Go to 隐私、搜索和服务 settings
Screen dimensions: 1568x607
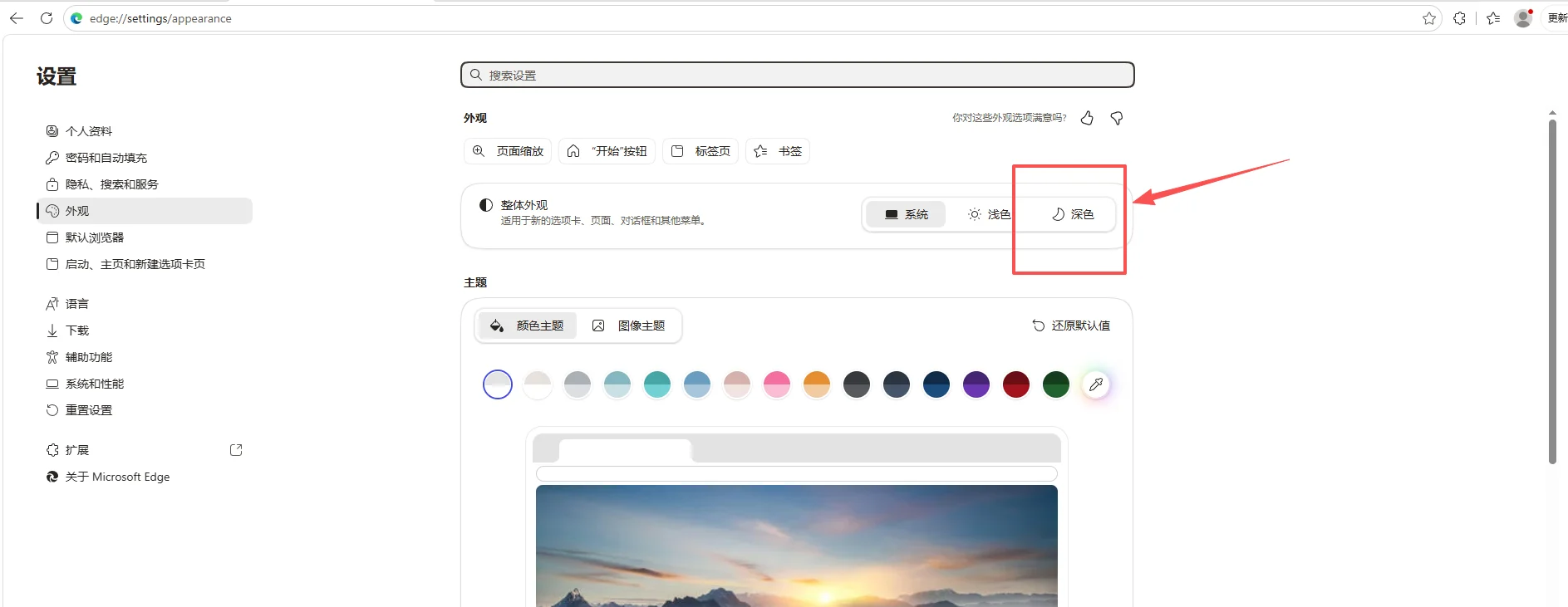(x=145, y=184)
